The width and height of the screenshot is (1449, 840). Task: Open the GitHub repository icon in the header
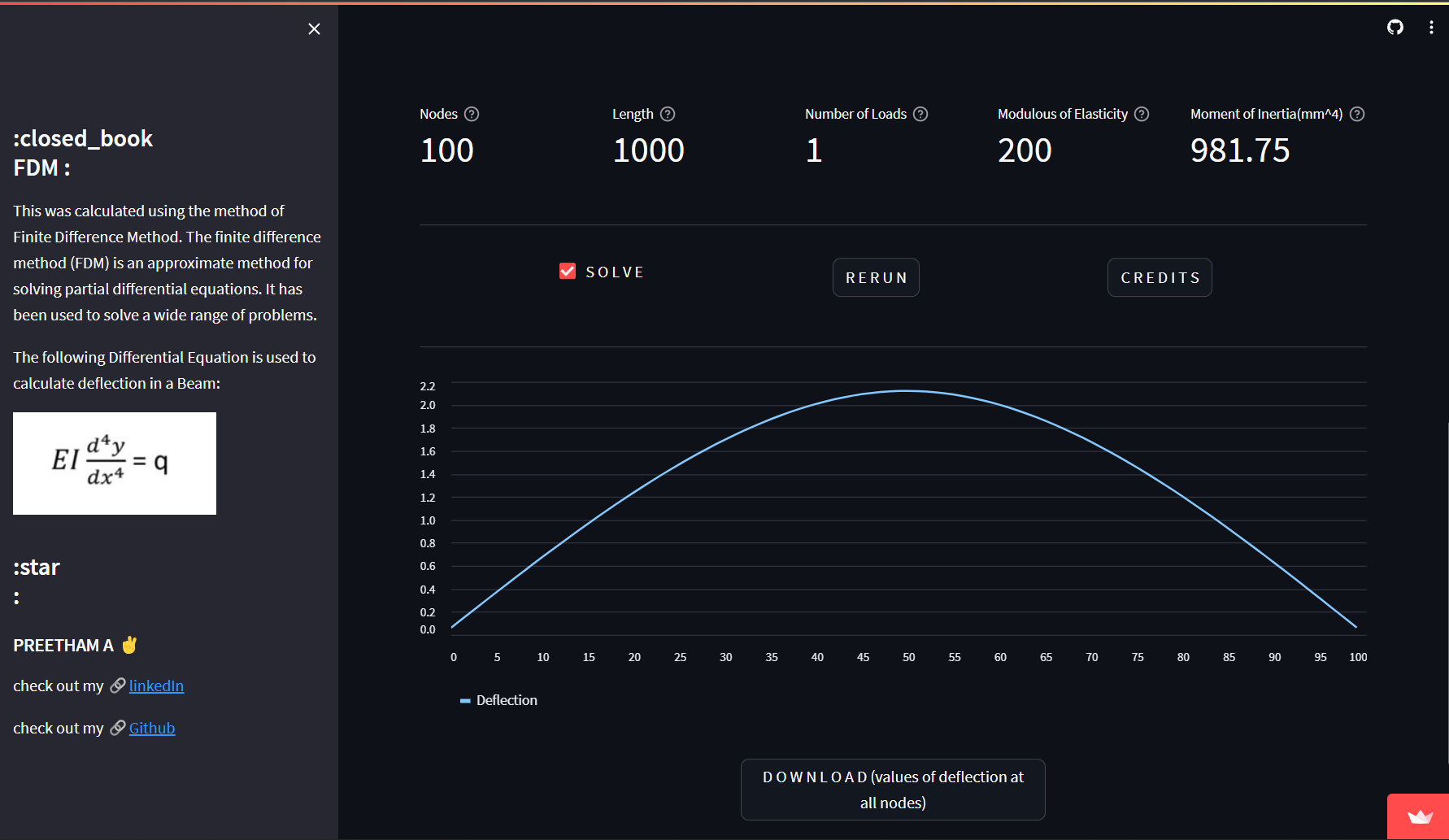click(1395, 27)
